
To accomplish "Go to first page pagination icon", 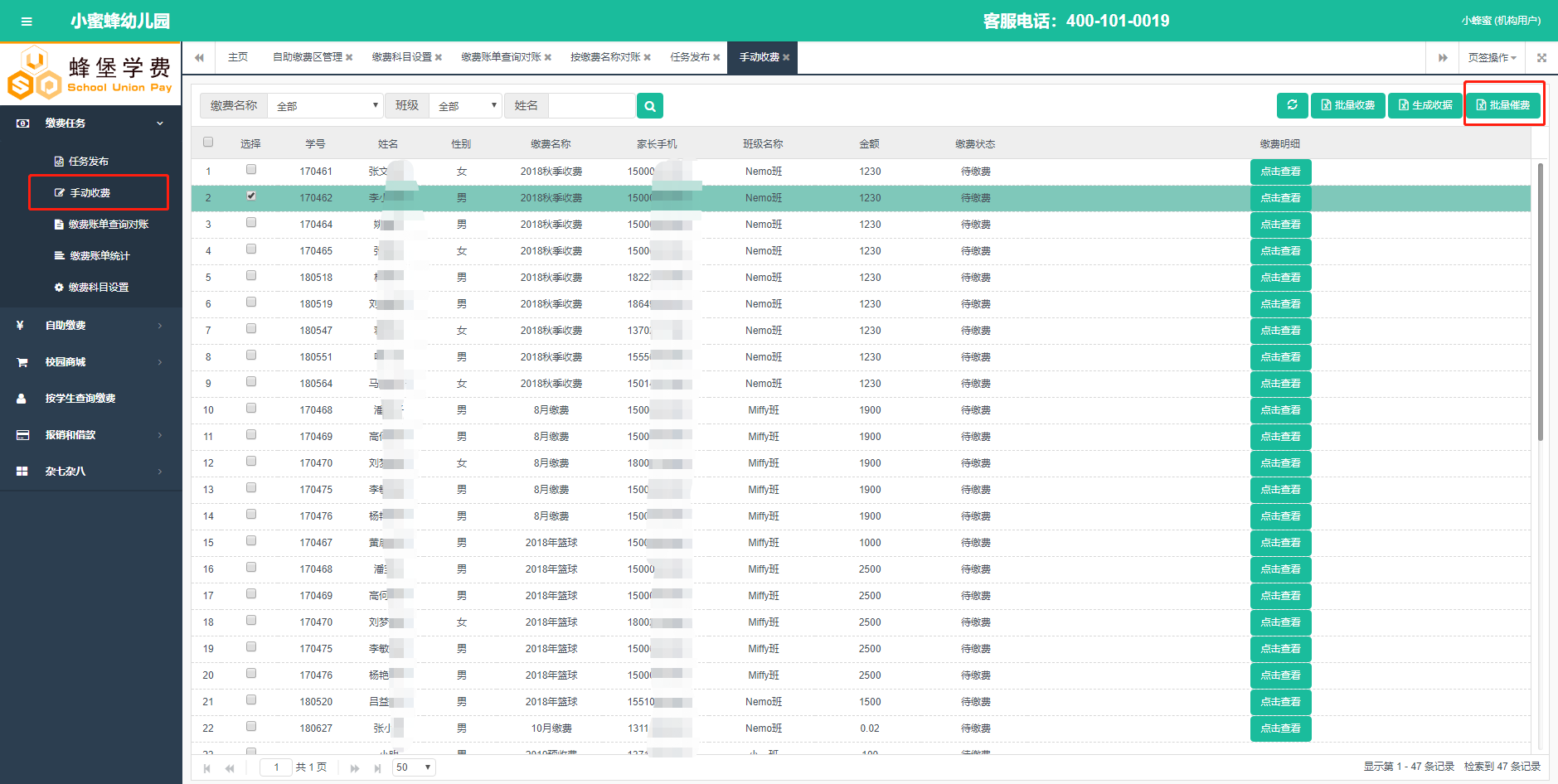I will 207,768.
